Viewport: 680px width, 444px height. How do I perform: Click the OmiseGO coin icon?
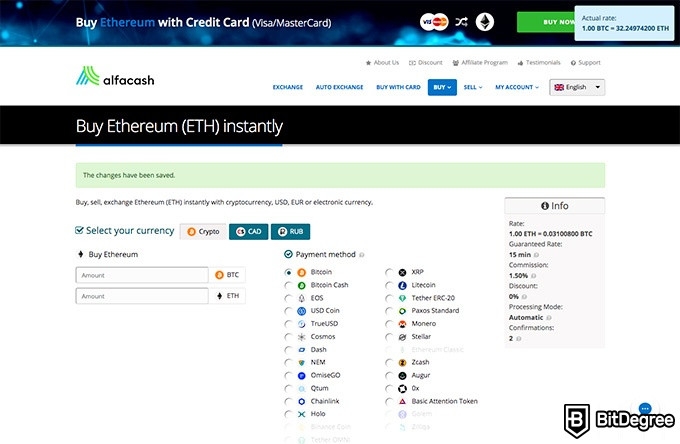coord(301,375)
